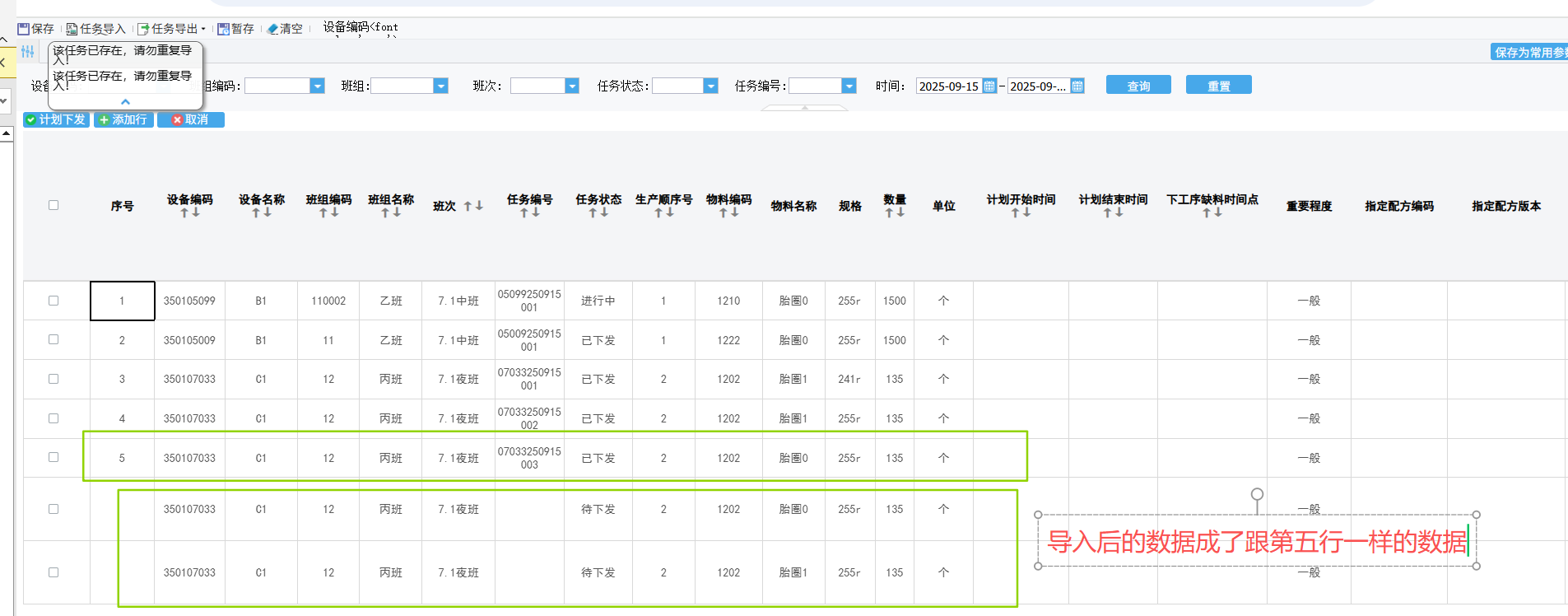Sort 班组编码 column using its arrows
1568x616 pixels.
[x=328, y=212]
